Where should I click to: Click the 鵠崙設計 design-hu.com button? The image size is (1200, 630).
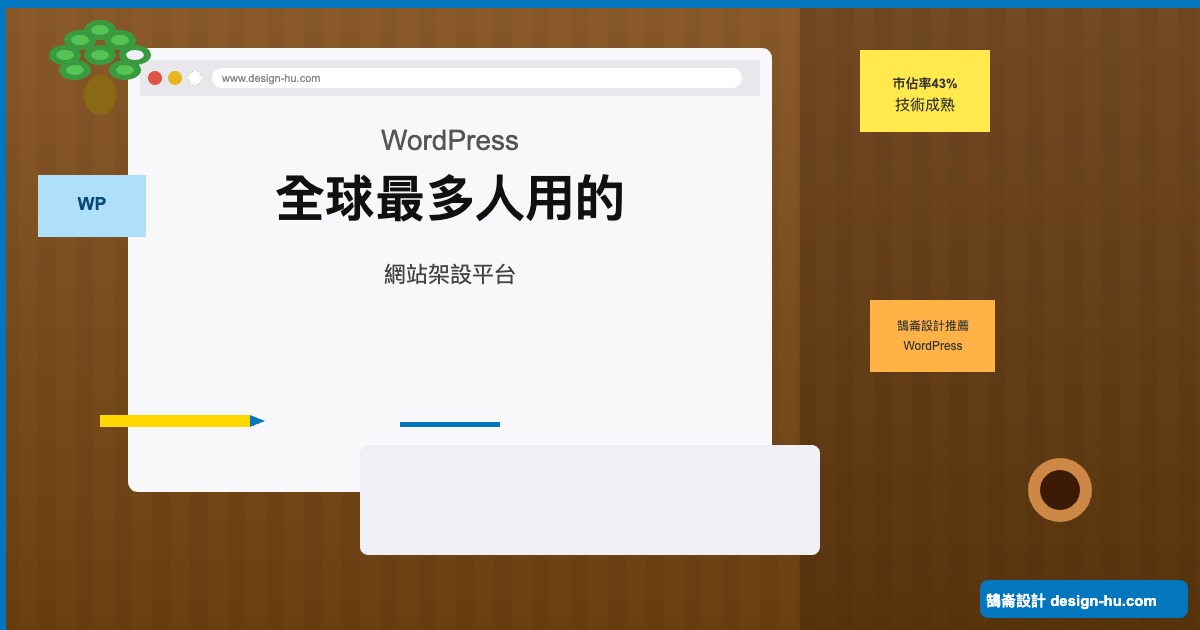(x=1083, y=599)
